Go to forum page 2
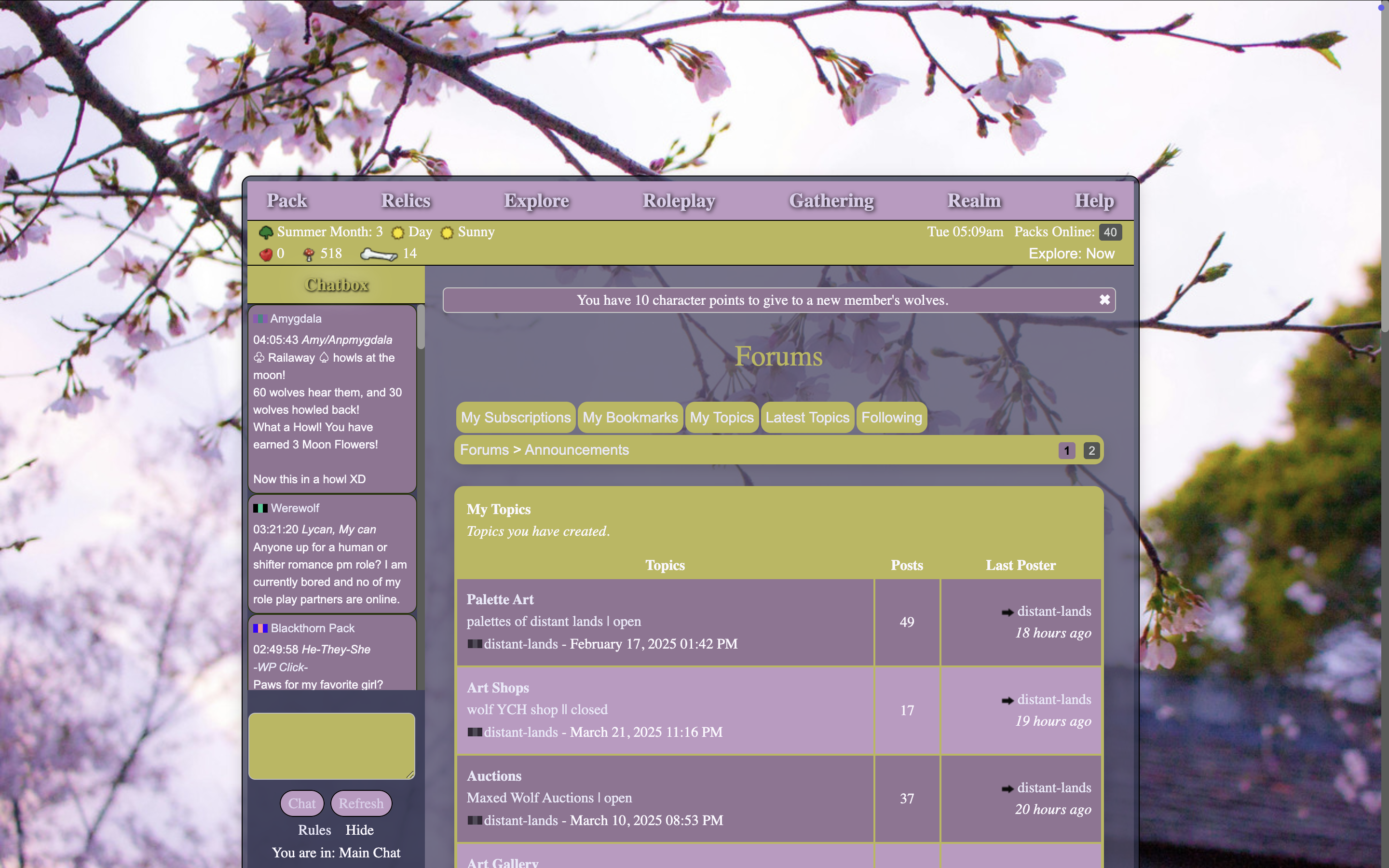 click(x=1092, y=451)
